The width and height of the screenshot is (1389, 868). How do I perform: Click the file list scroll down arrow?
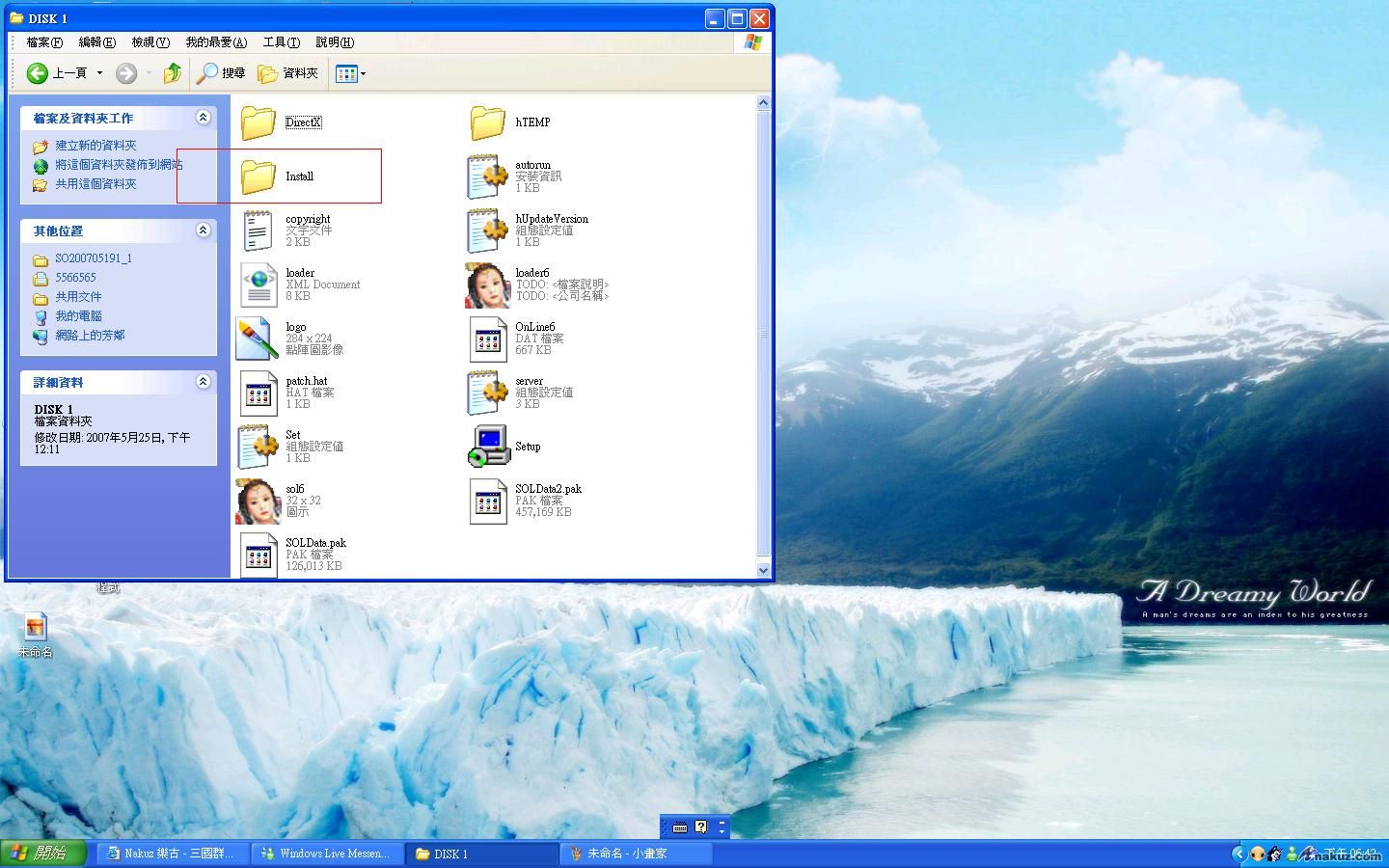point(764,570)
